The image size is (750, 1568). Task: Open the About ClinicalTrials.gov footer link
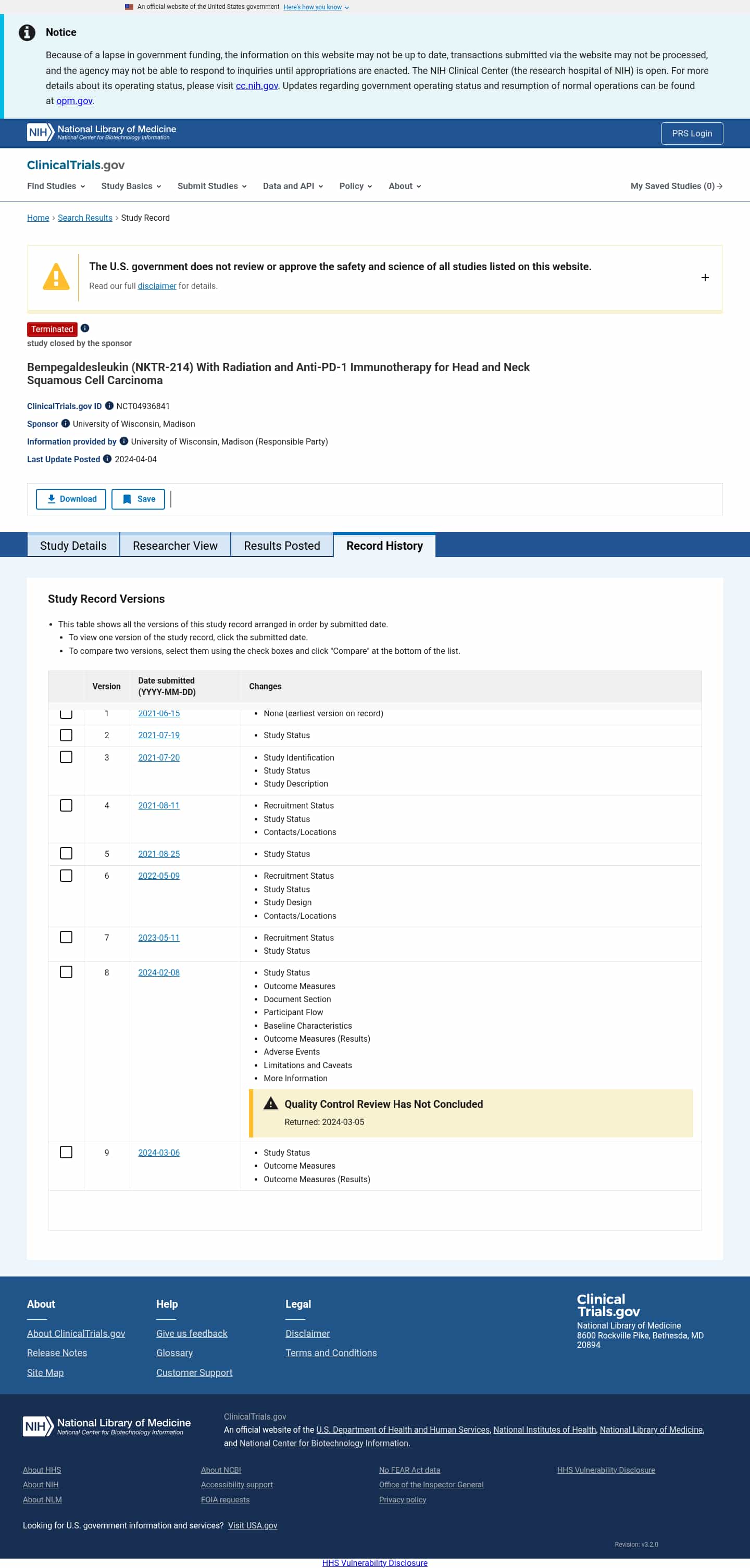(x=76, y=1333)
